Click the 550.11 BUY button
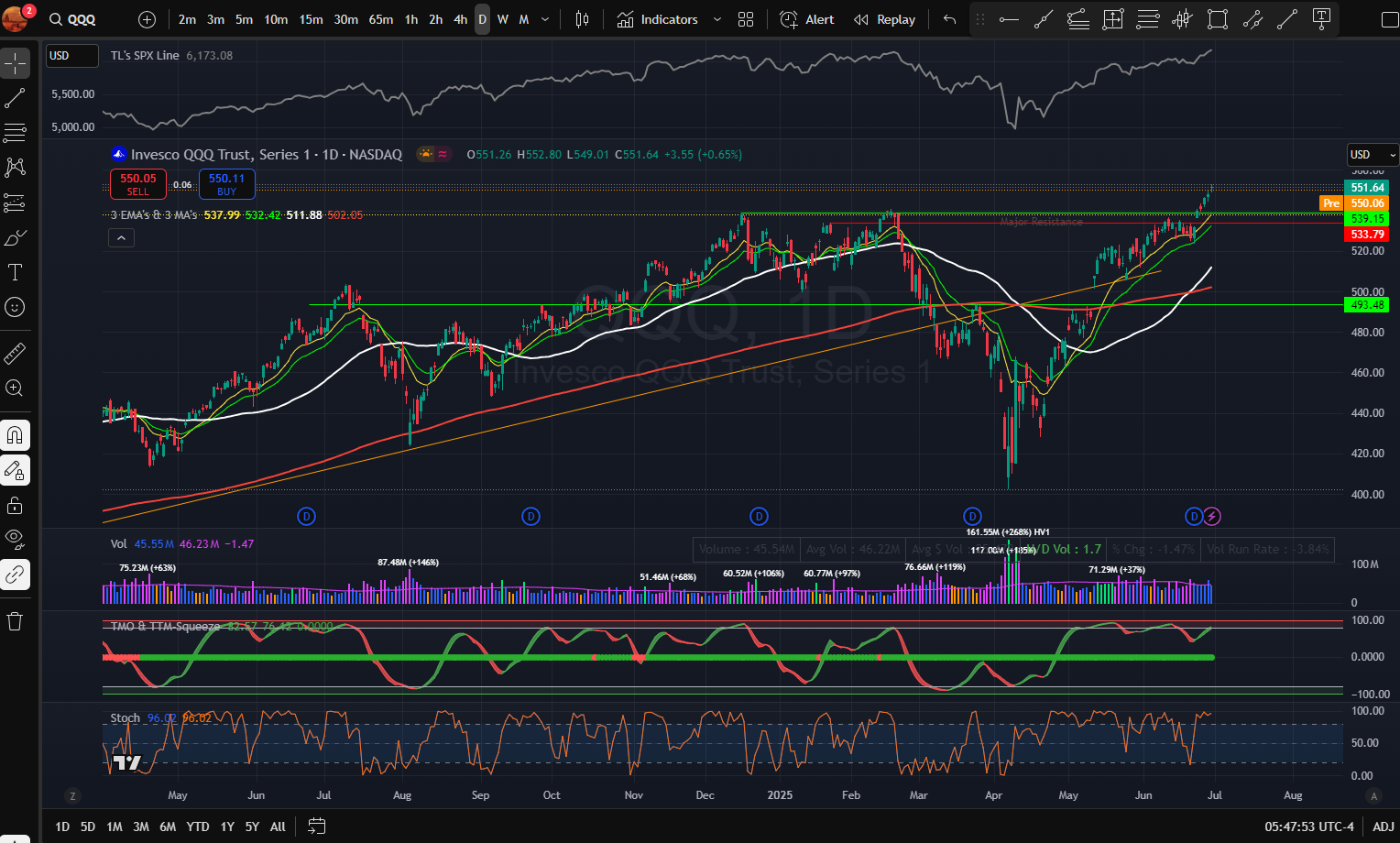This screenshot has width=1400, height=843. pyautogui.click(x=227, y=184)
